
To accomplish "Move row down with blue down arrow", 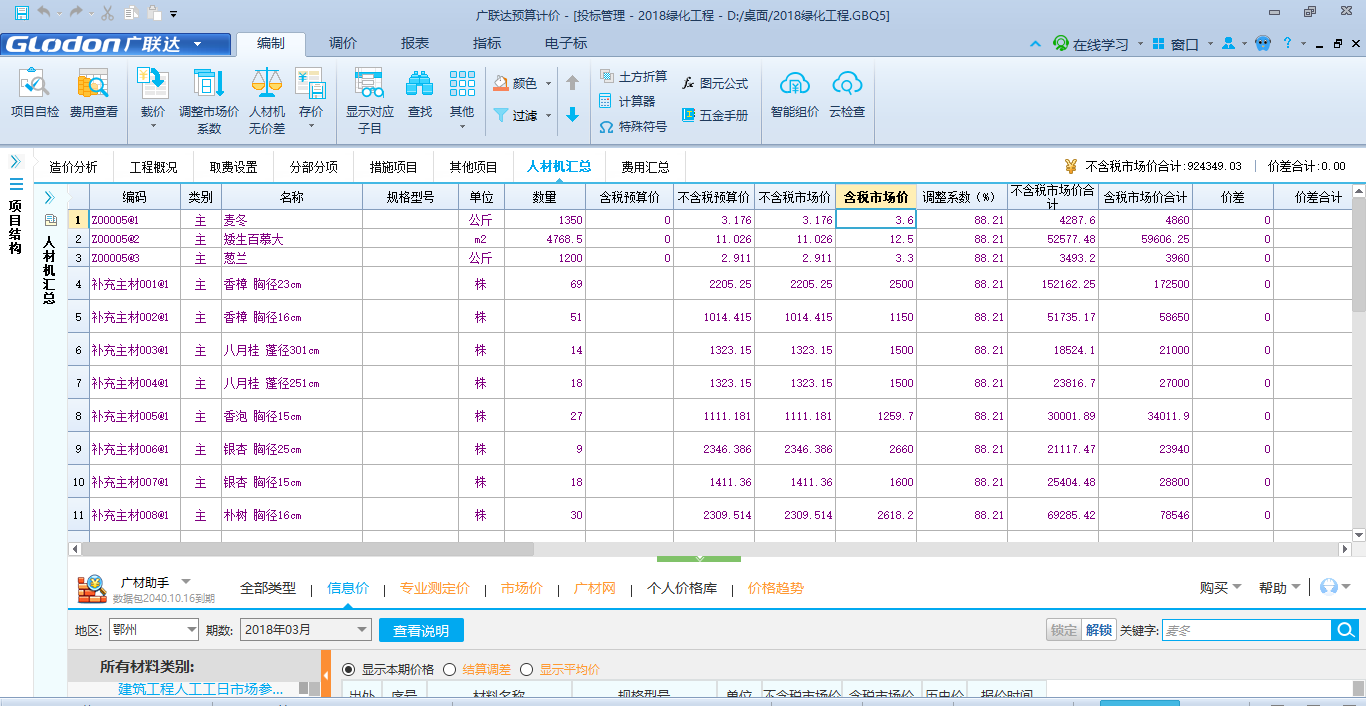I will (572, 115).
